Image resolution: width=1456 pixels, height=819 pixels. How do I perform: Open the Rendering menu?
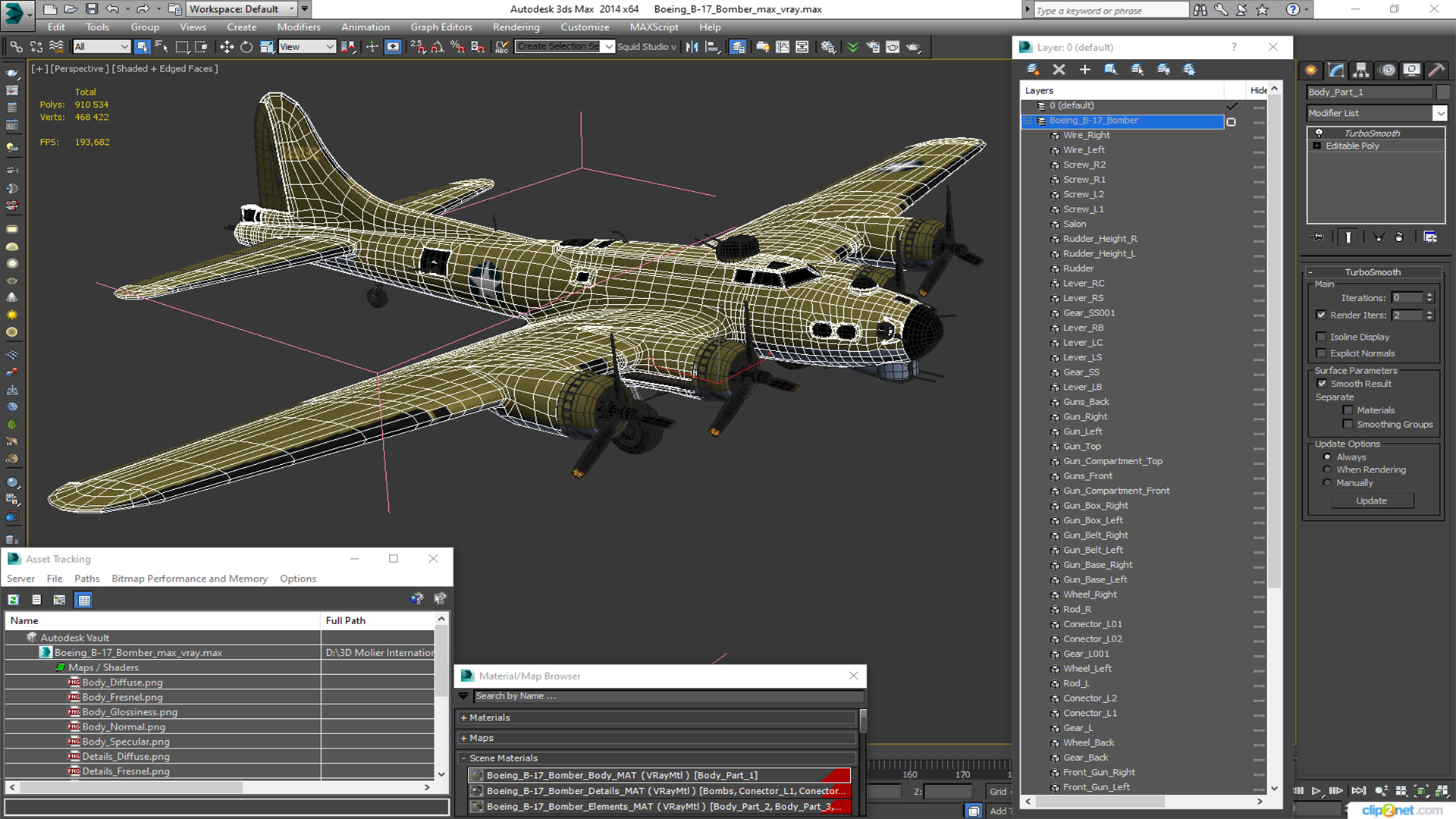(516, 27)
